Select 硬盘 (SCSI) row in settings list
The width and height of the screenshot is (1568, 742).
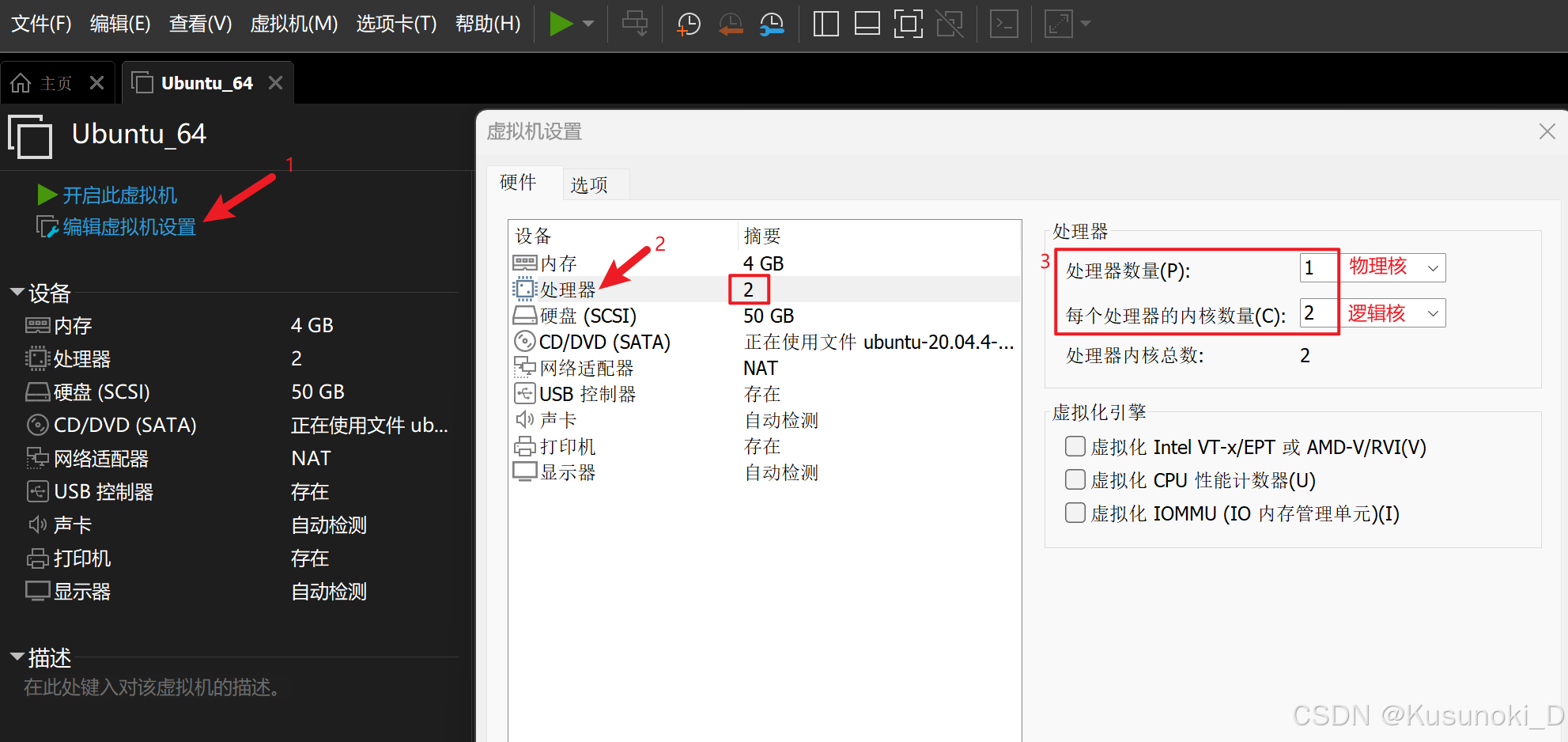click(x=764, y=316)
